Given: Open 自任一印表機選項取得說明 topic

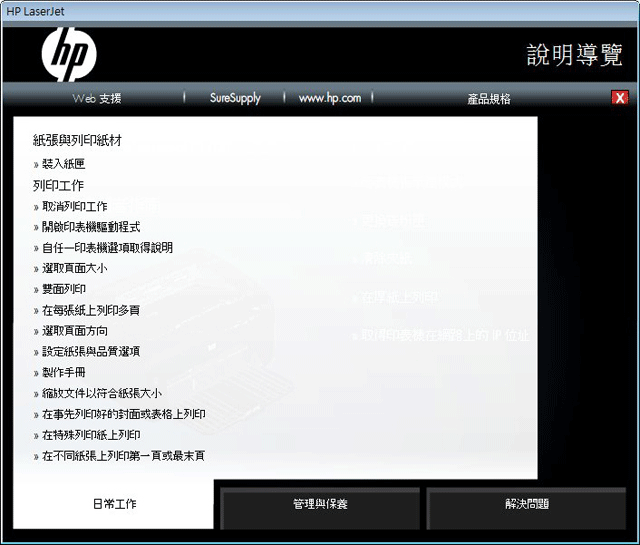Looking at the screenshot, I should click(107, 247).
